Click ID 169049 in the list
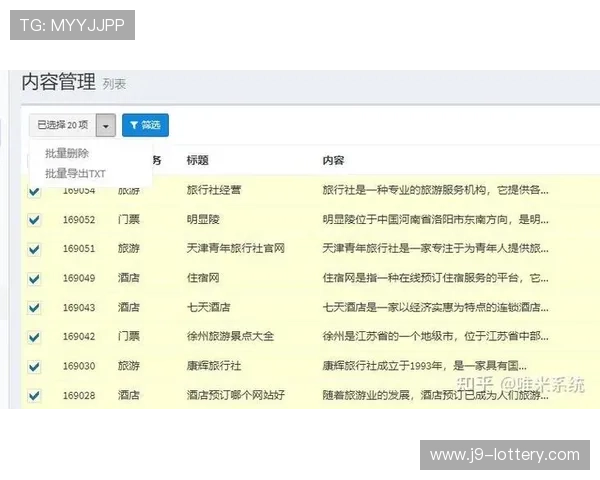The image size is (600, 480). point(79,278)
